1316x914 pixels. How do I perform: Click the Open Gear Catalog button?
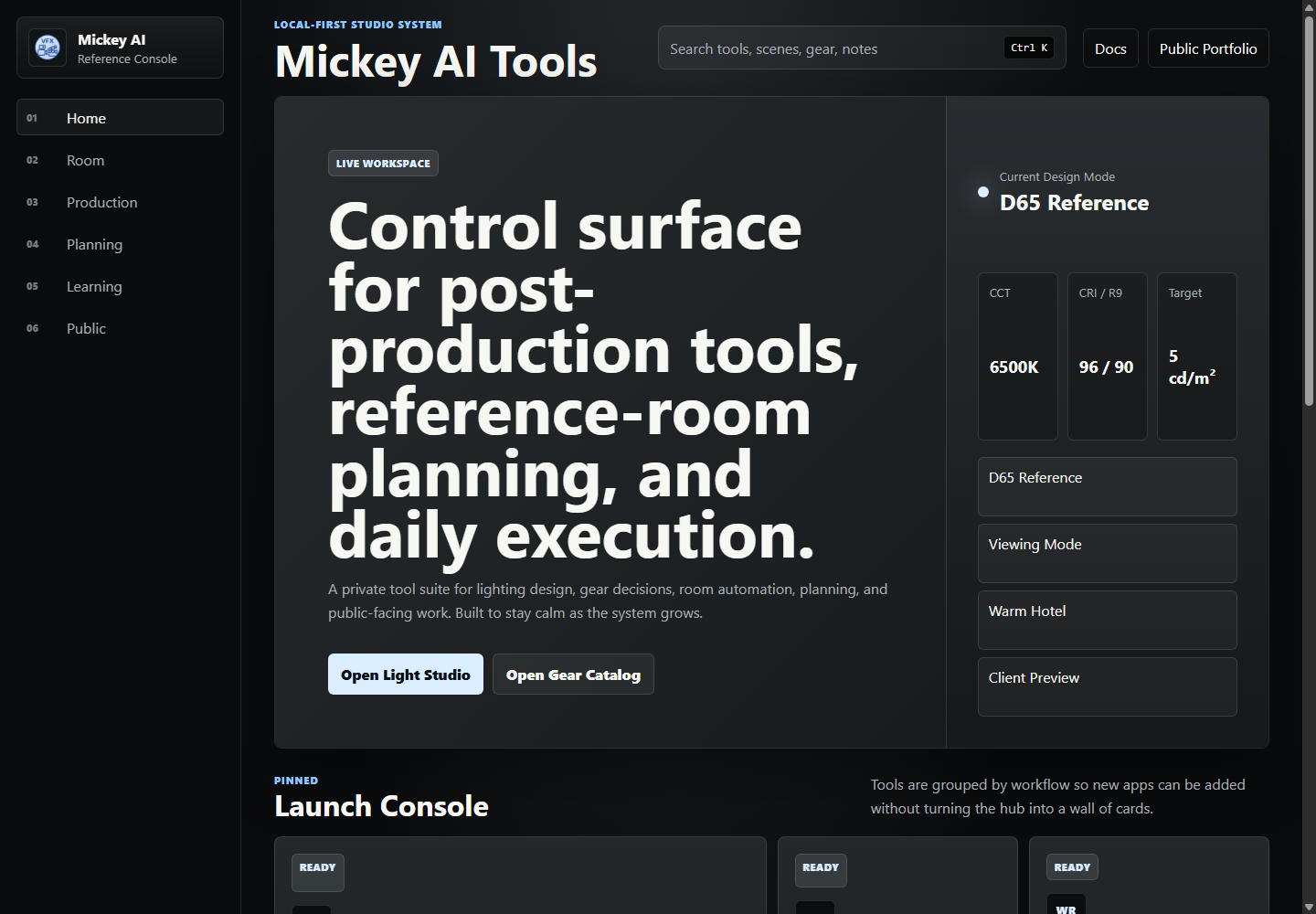[x=573, y=675]
